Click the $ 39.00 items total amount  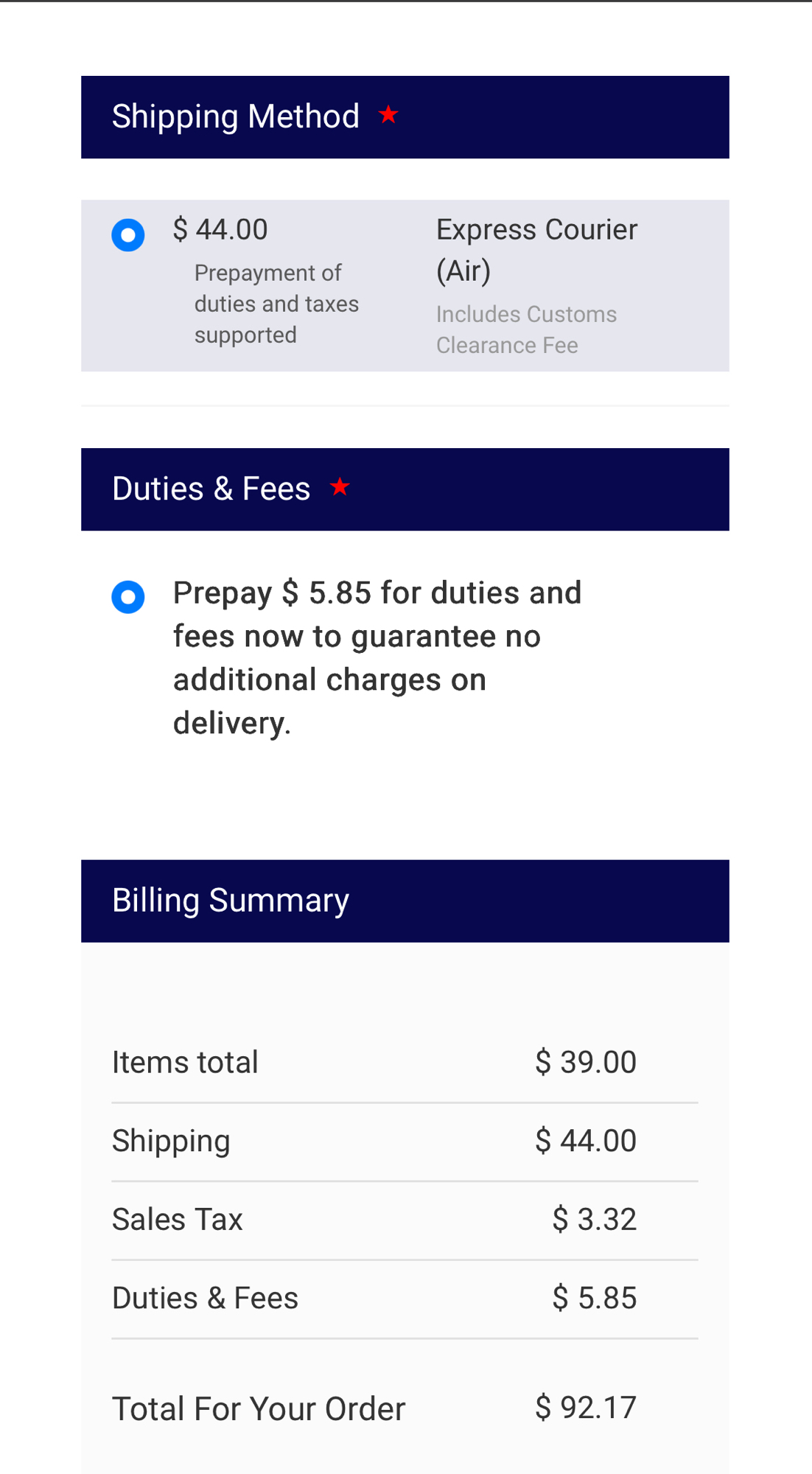click(x=585, y=1063)
